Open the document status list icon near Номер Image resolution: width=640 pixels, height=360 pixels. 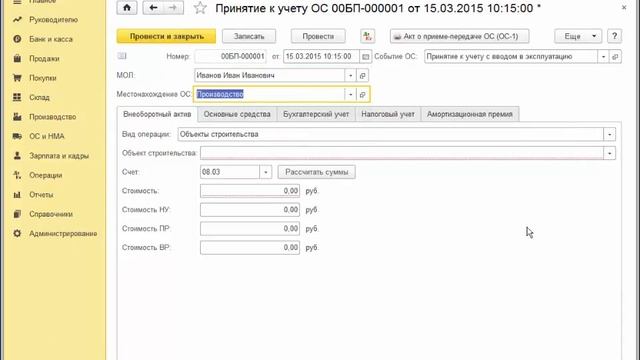[122, 56]
